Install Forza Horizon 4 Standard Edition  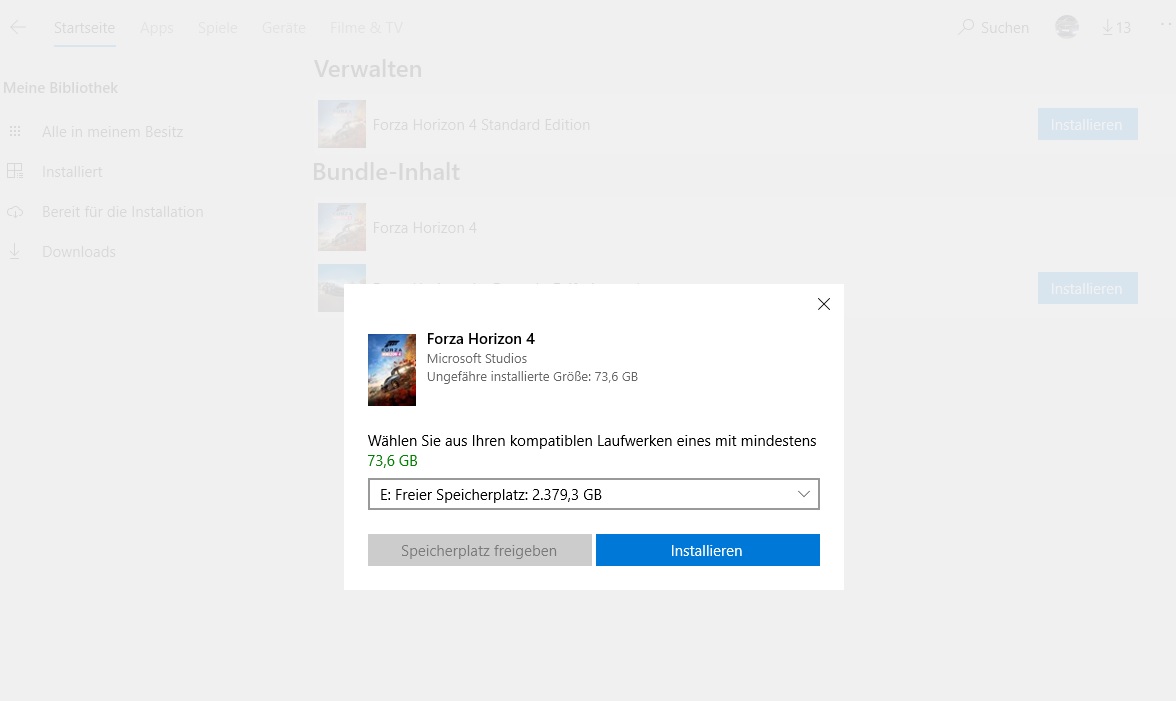(x=1088, y=124)
